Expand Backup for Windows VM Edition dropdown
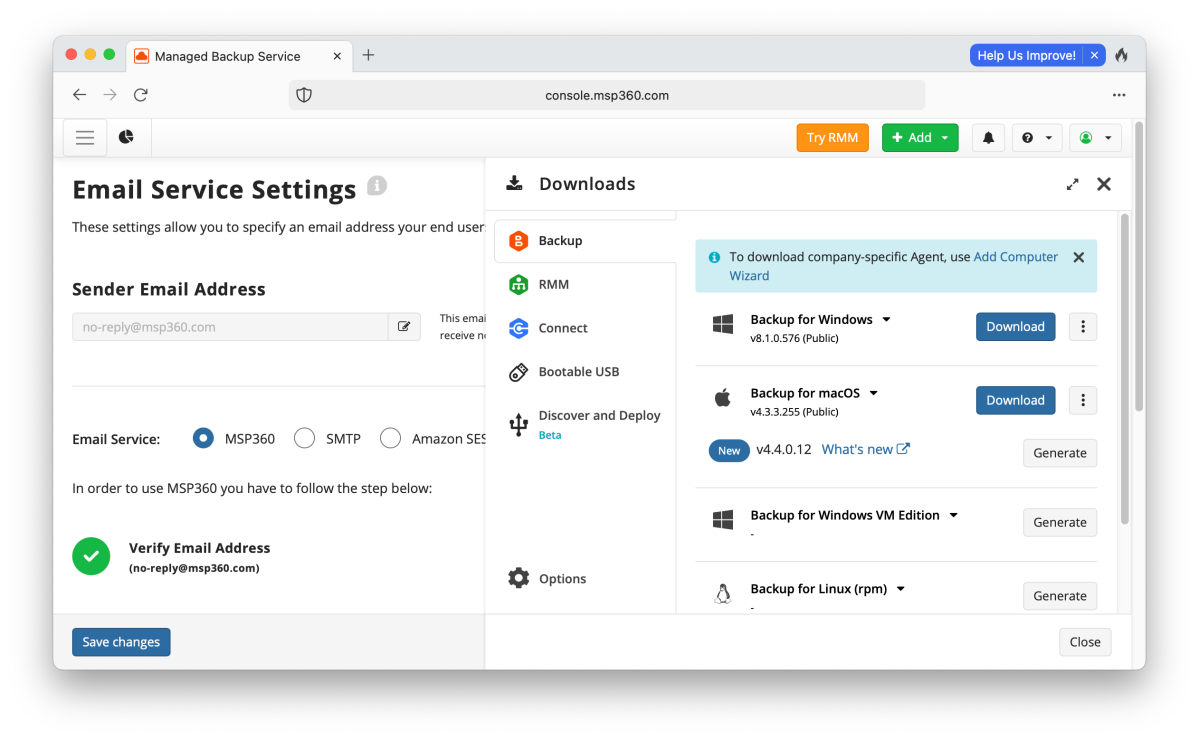The image size is (1199, 740). pyautogui.click(x=954, y=515)
